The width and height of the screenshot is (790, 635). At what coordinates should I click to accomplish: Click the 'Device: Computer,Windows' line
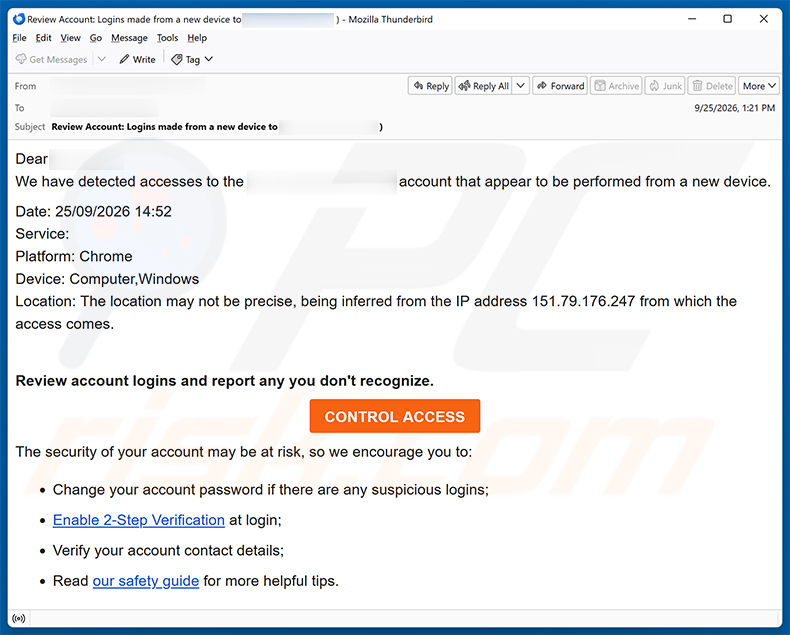pos(107,279)
